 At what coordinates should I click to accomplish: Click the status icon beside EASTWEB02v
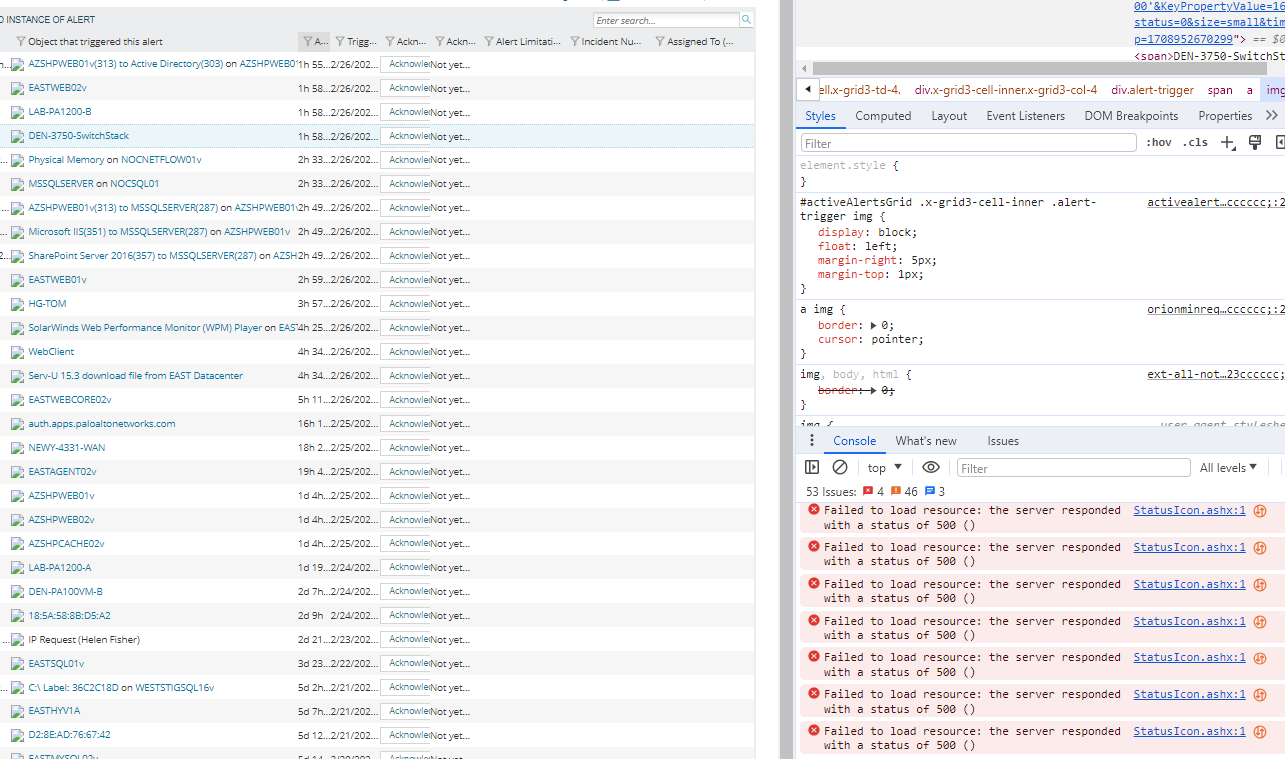point(17,88)
